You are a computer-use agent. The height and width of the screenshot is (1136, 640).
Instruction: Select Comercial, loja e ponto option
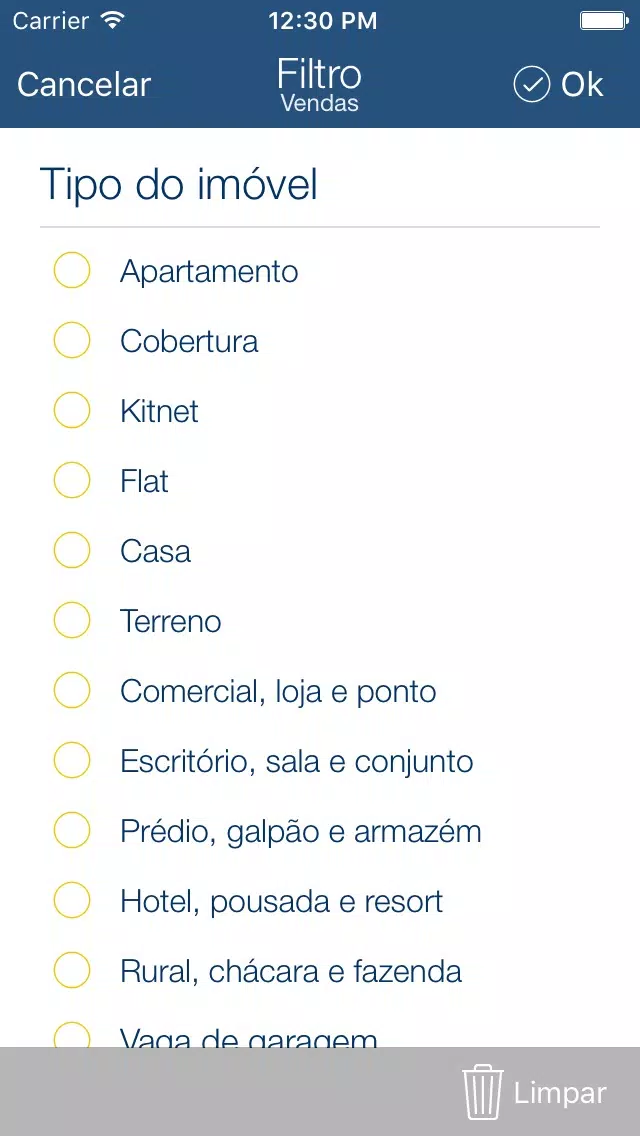click(72, 691)
